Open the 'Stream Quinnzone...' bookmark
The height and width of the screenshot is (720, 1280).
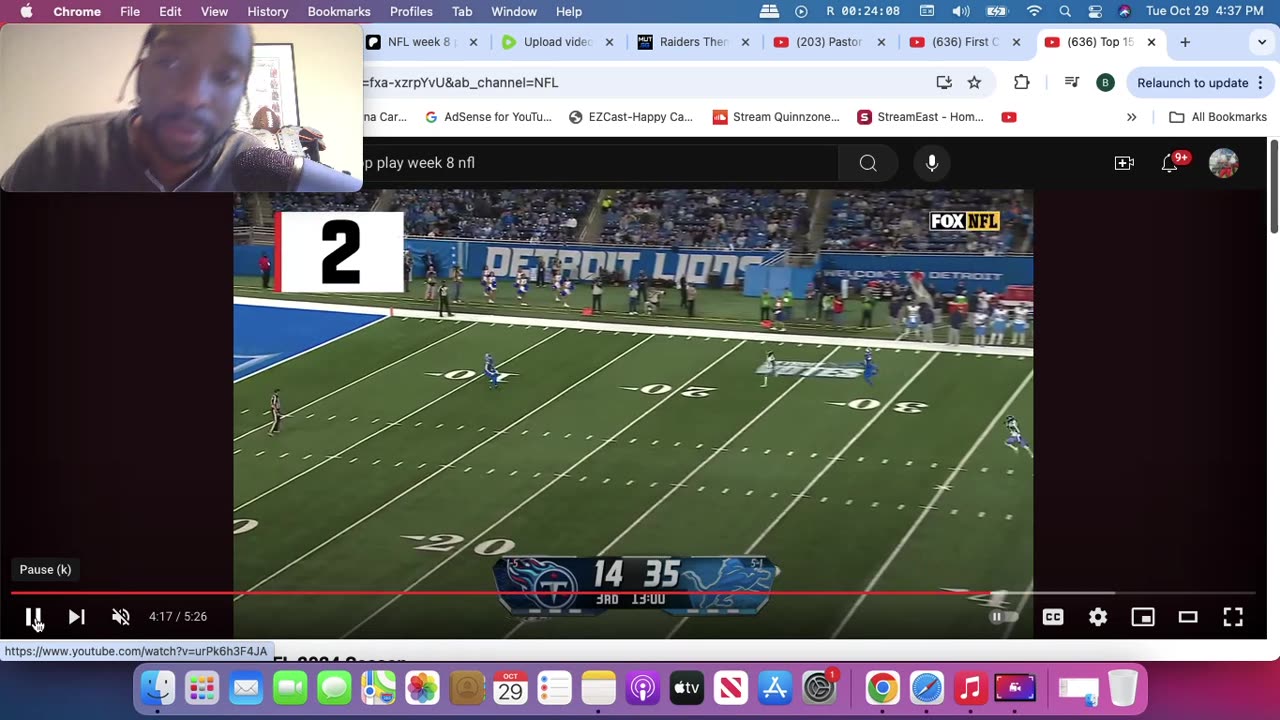(776, 117)
